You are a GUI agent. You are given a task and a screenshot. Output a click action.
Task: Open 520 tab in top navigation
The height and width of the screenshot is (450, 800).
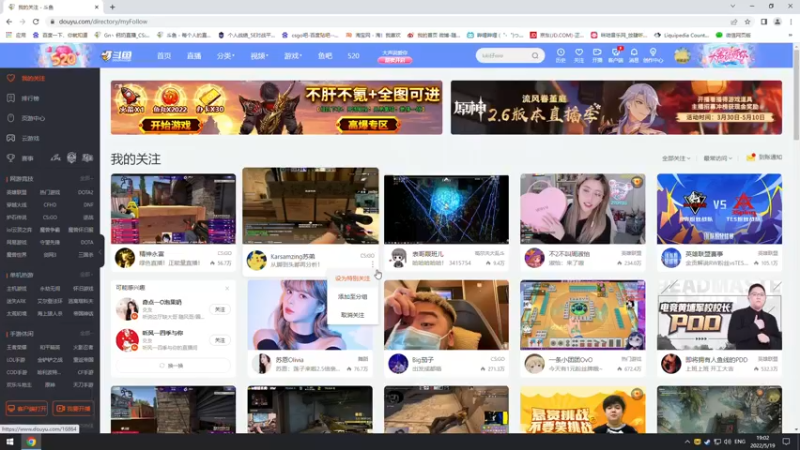click(353, 56)
